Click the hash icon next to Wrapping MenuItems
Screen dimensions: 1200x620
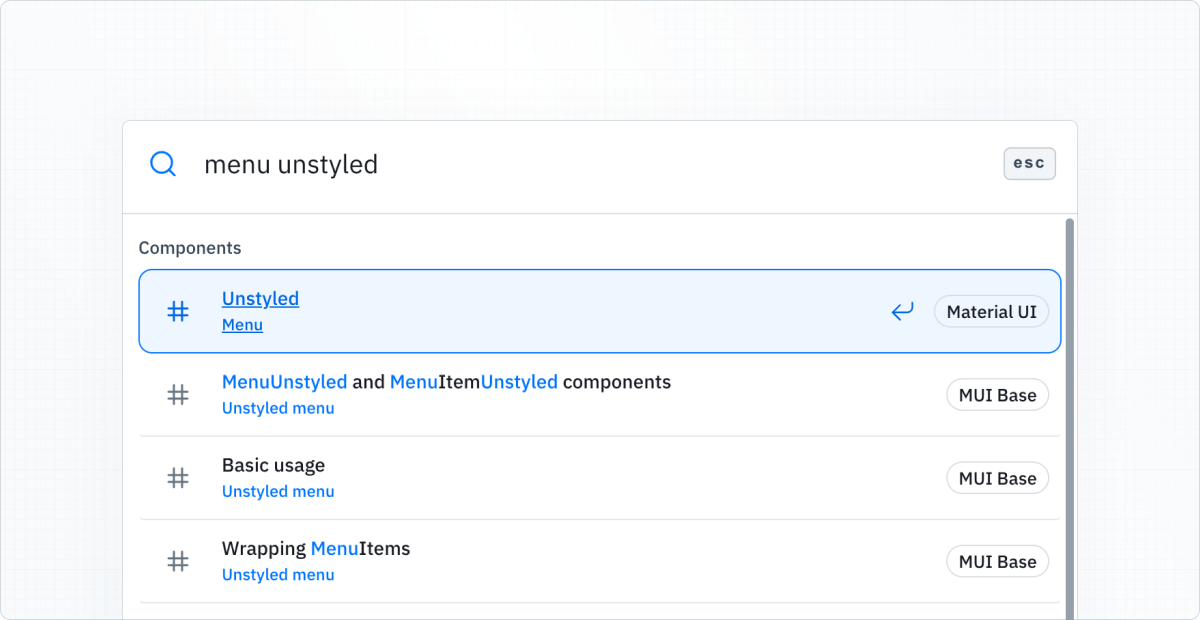(177, 561)
